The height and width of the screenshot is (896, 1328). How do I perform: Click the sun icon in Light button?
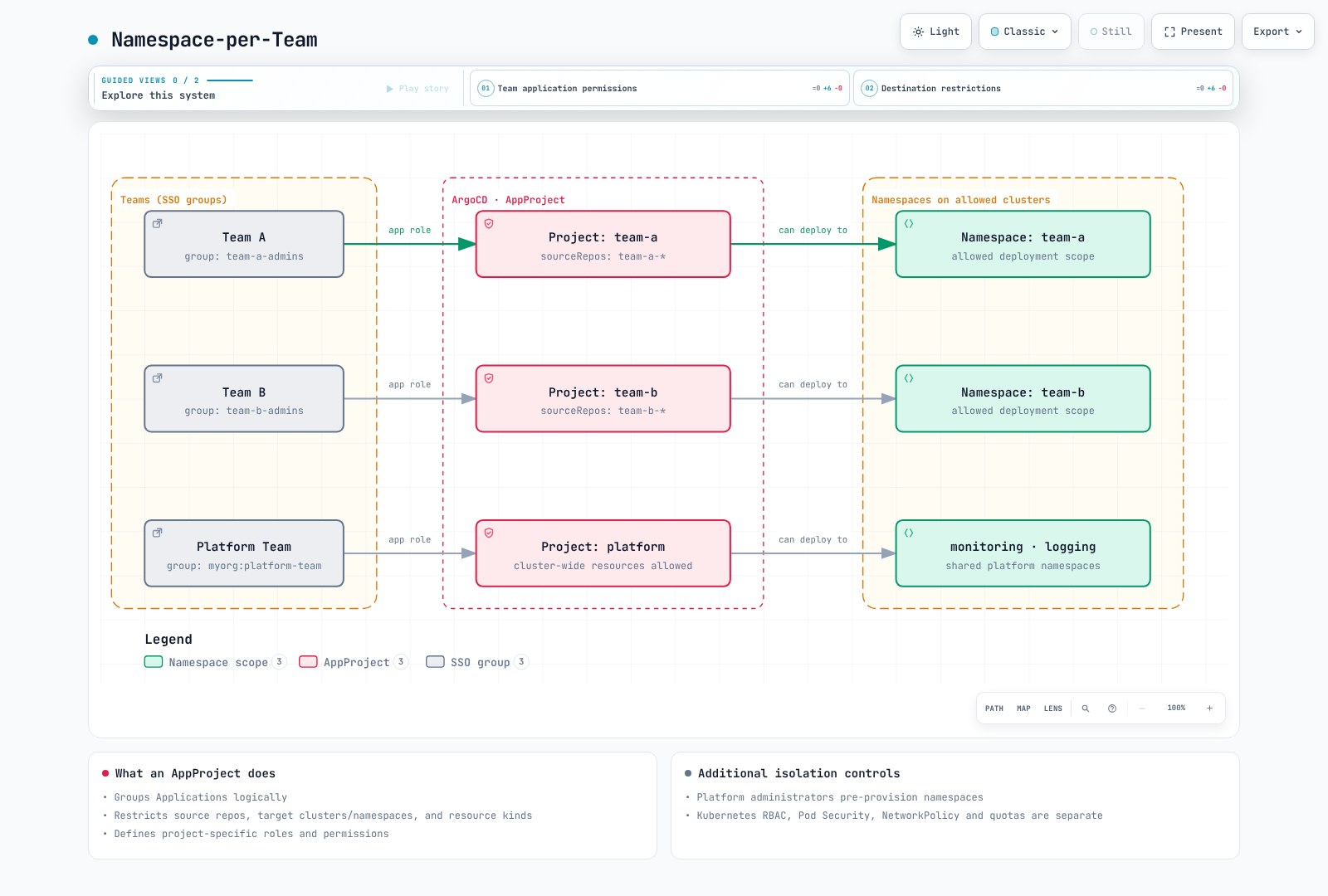[918, 32]
